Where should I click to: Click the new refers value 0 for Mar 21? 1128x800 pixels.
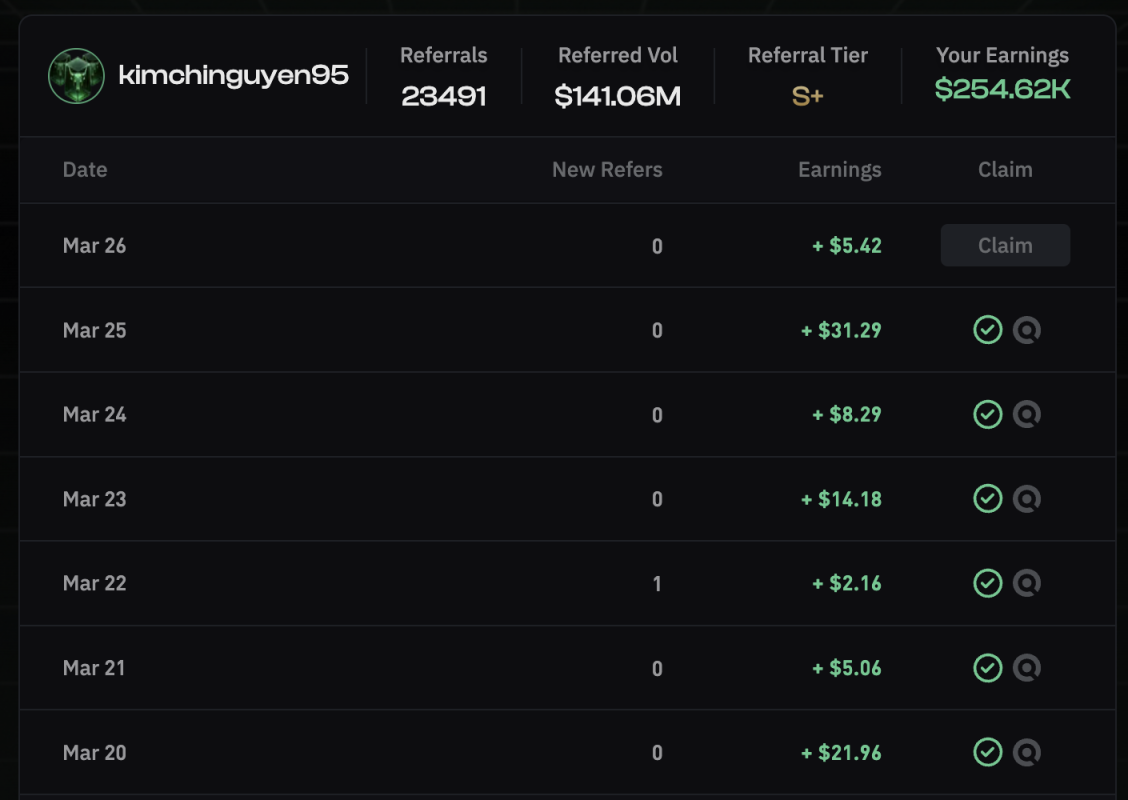(657, 669)
